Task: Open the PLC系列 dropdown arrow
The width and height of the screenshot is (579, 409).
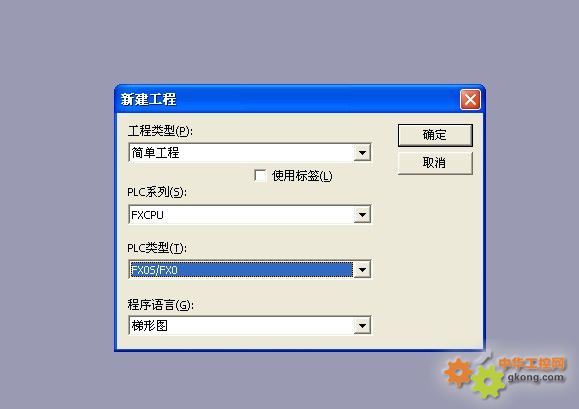Action: [362, 214]
